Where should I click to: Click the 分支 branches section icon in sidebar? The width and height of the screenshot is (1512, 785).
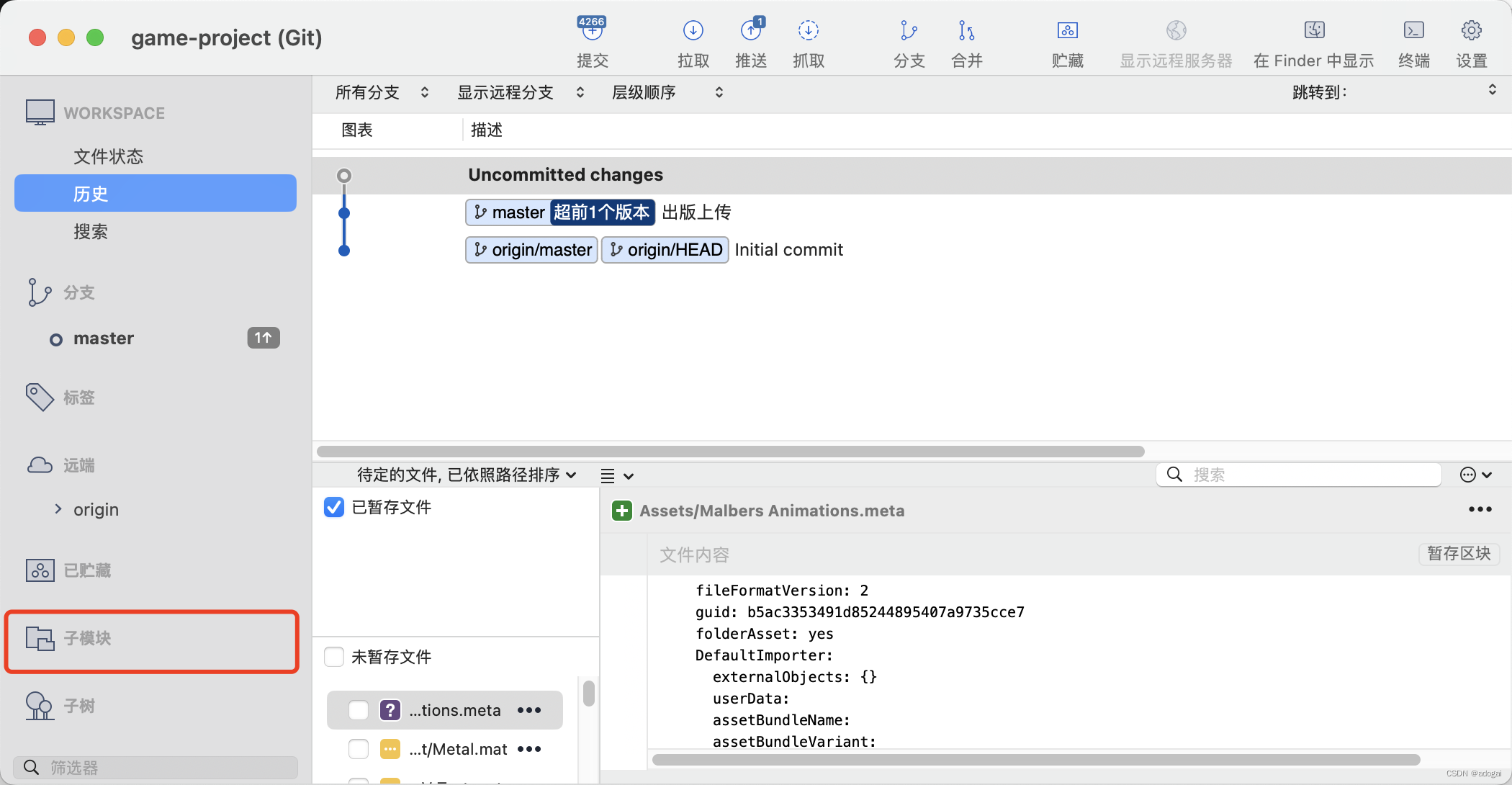(39, 292)
